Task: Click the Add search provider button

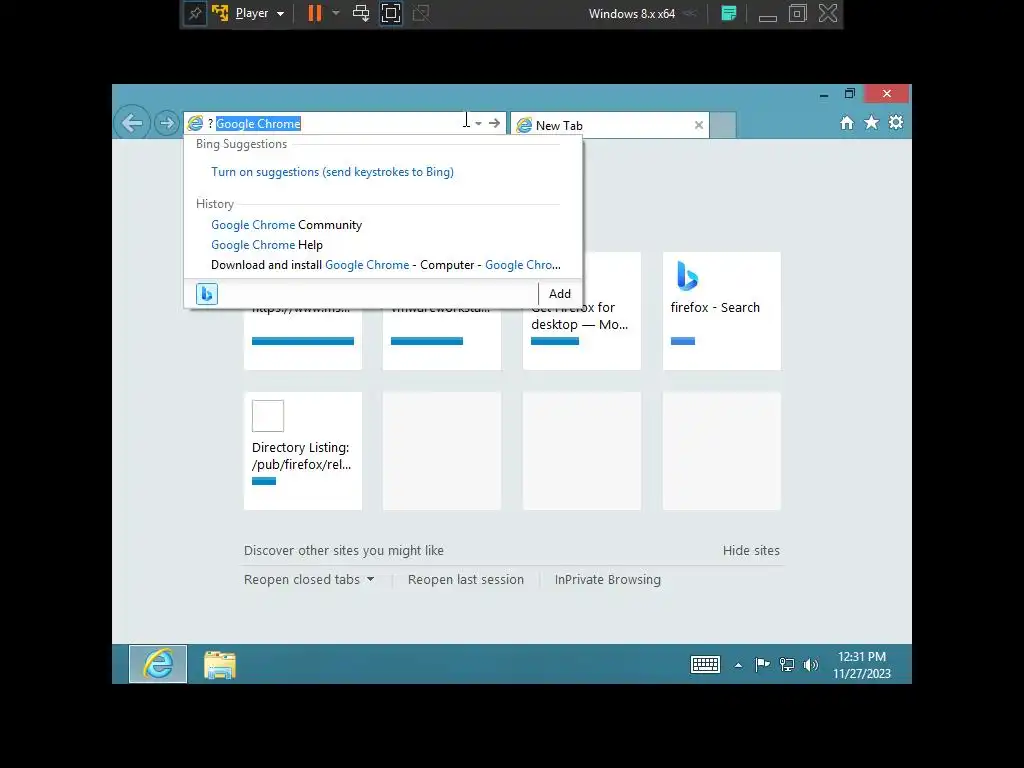Action: (x=560, y=294)
